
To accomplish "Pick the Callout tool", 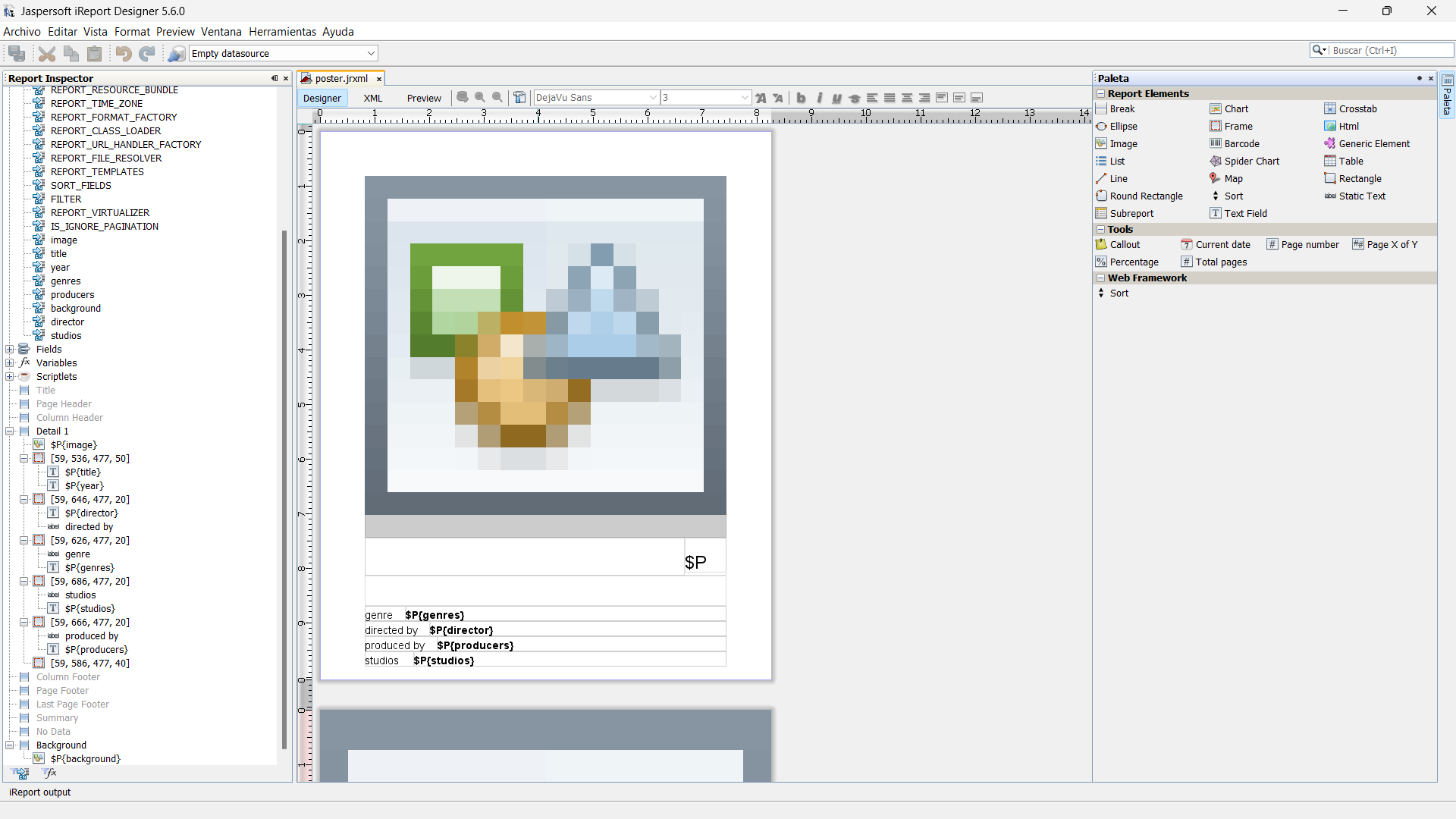I will tap(1118, 244).
